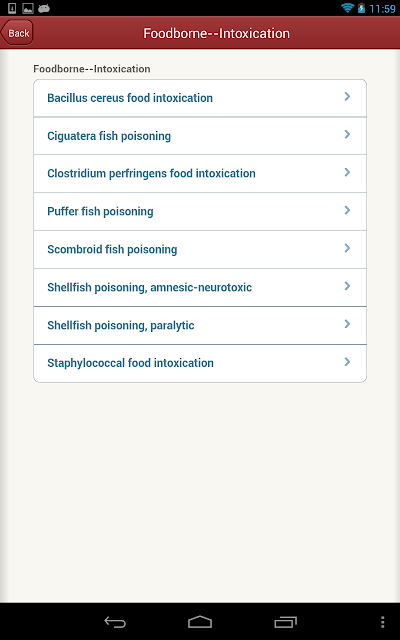
Task: Open the recent apps navigation icon
Action: (285, 622)
